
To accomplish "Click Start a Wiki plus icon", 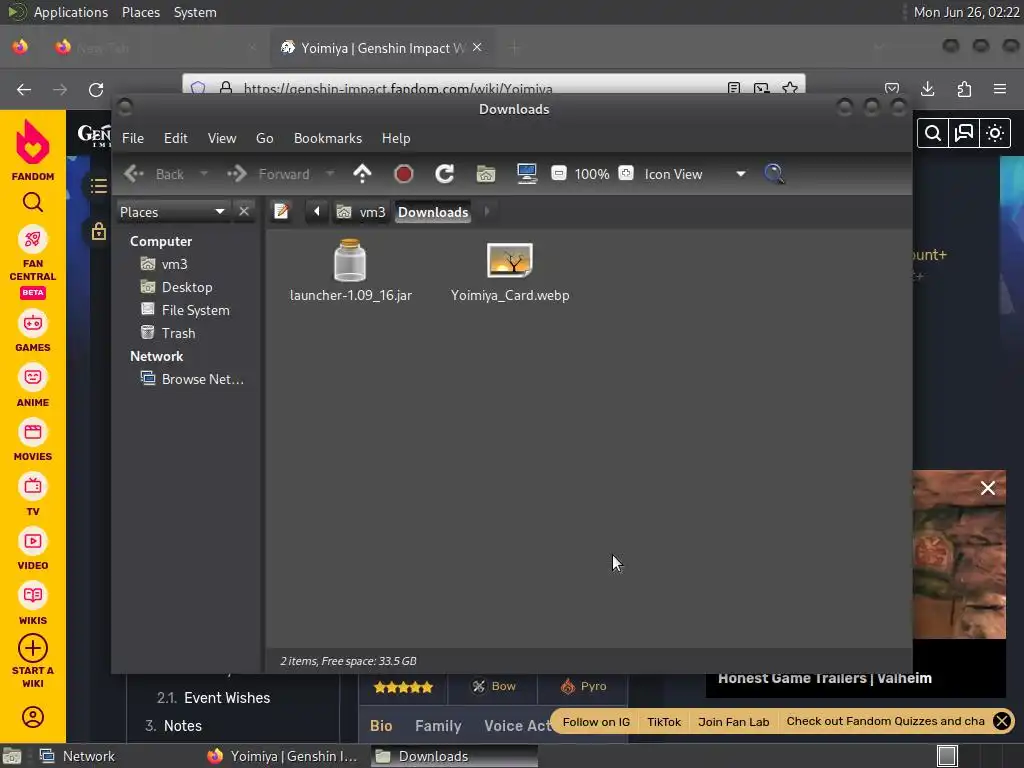I will pos(33,648).
